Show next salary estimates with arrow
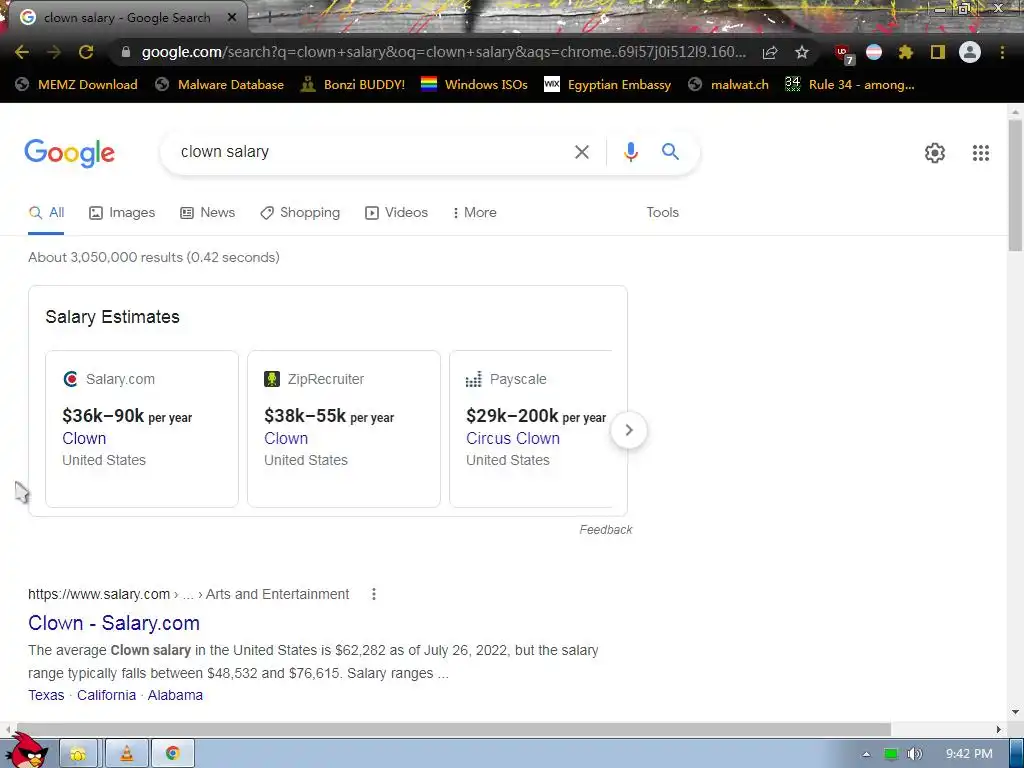The image size is (1024, 768). coord(628,430)
